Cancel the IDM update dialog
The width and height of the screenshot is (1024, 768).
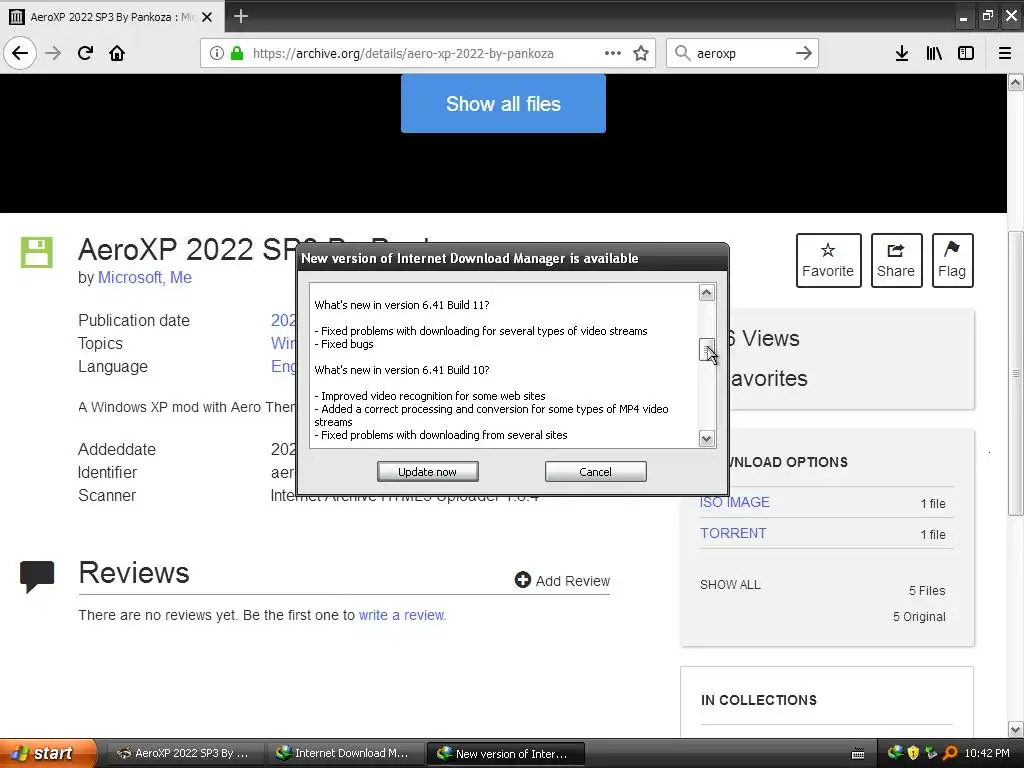pyautogui.click(x=595, y=472)
